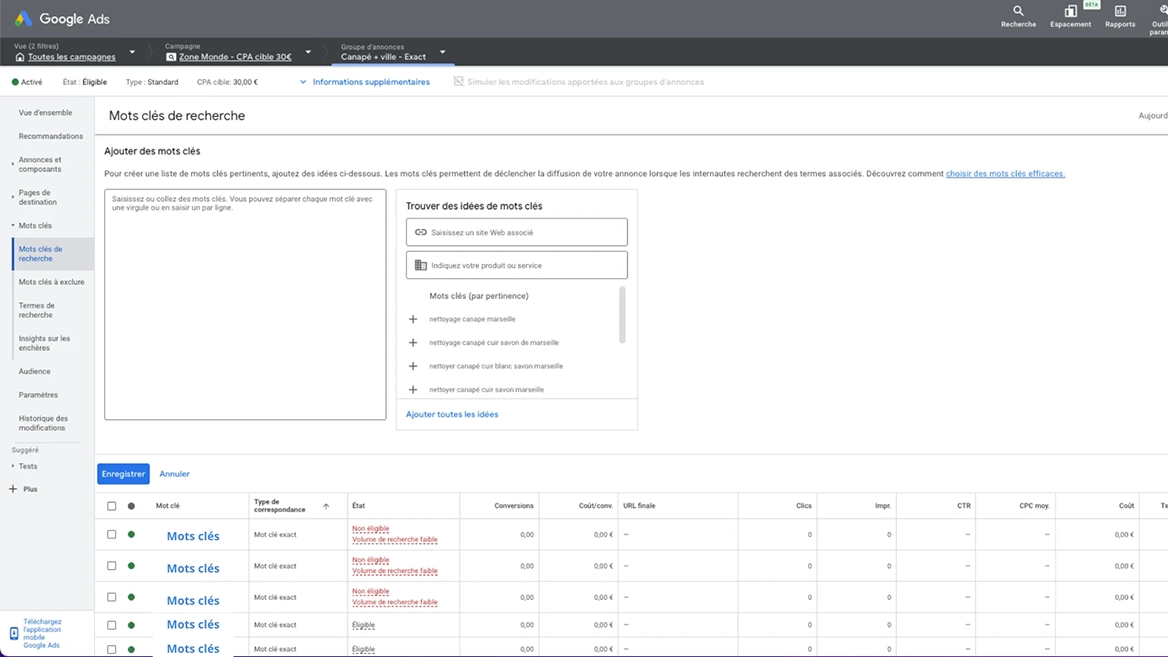Click Téléchargez l'application mobile Google Ads
The image size is (1168, 657).
(42, 634)
